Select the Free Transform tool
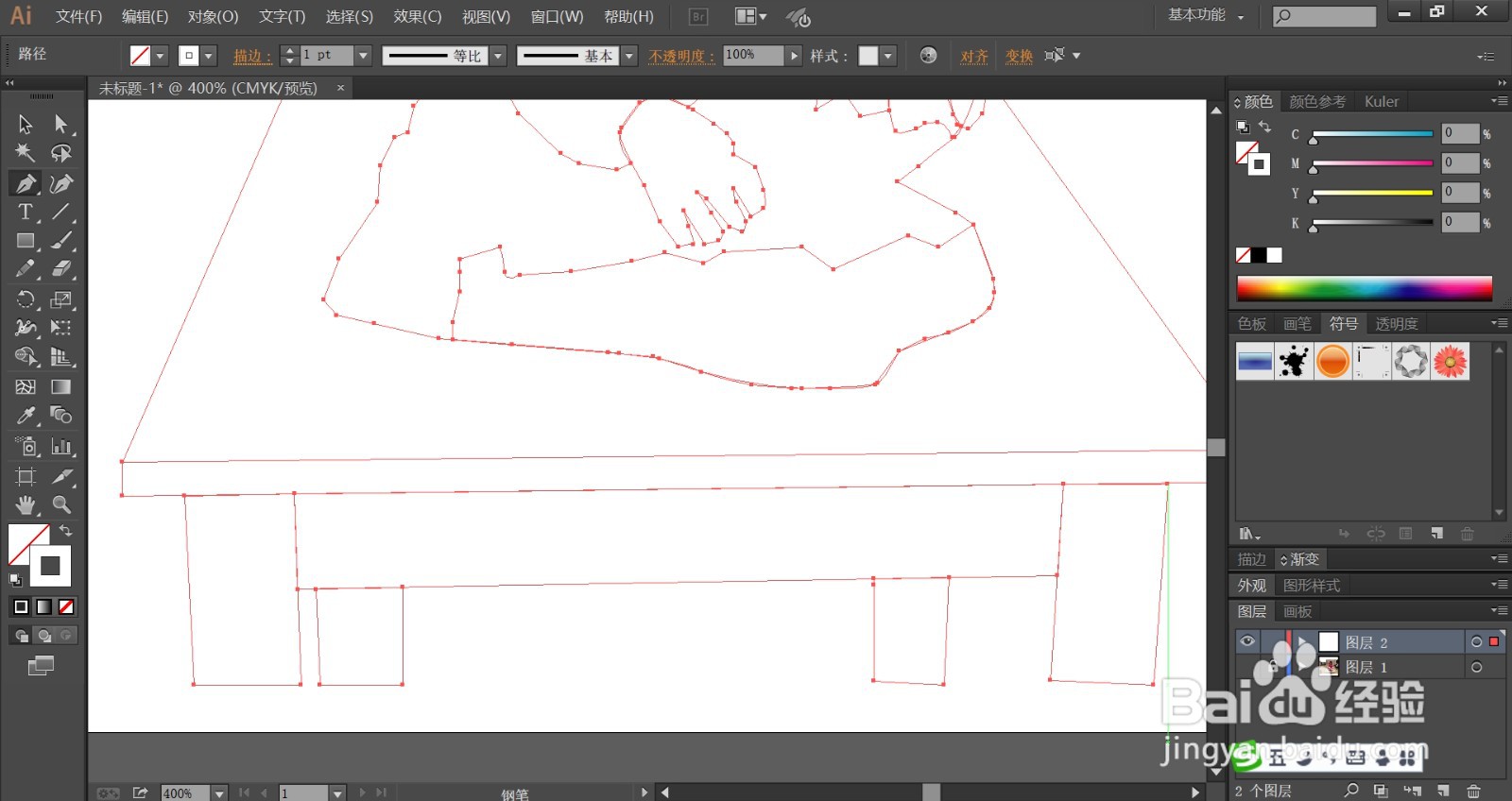1512x801 pixels. click(61, 328)
